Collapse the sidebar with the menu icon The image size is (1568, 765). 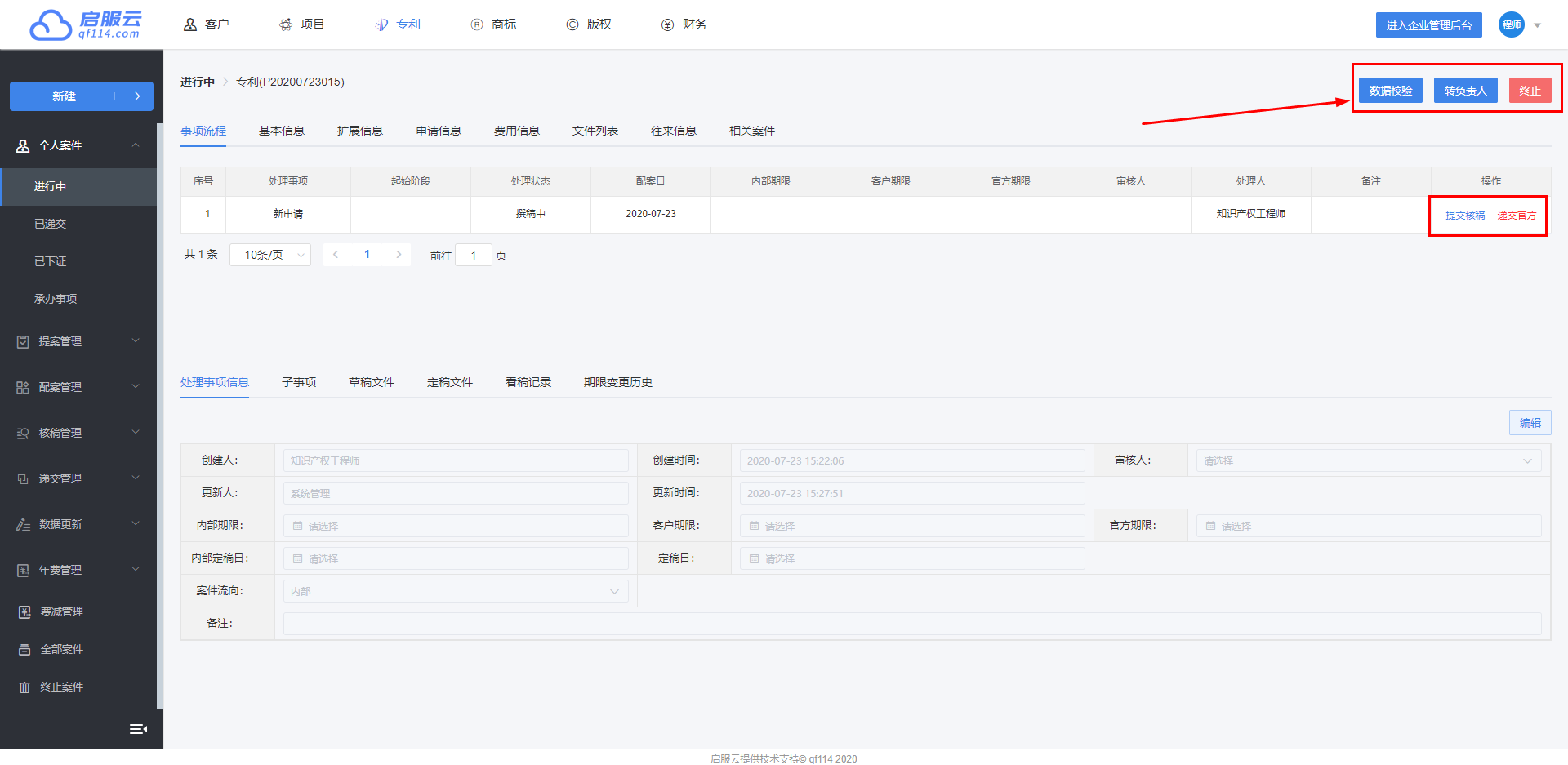point(138,729)
